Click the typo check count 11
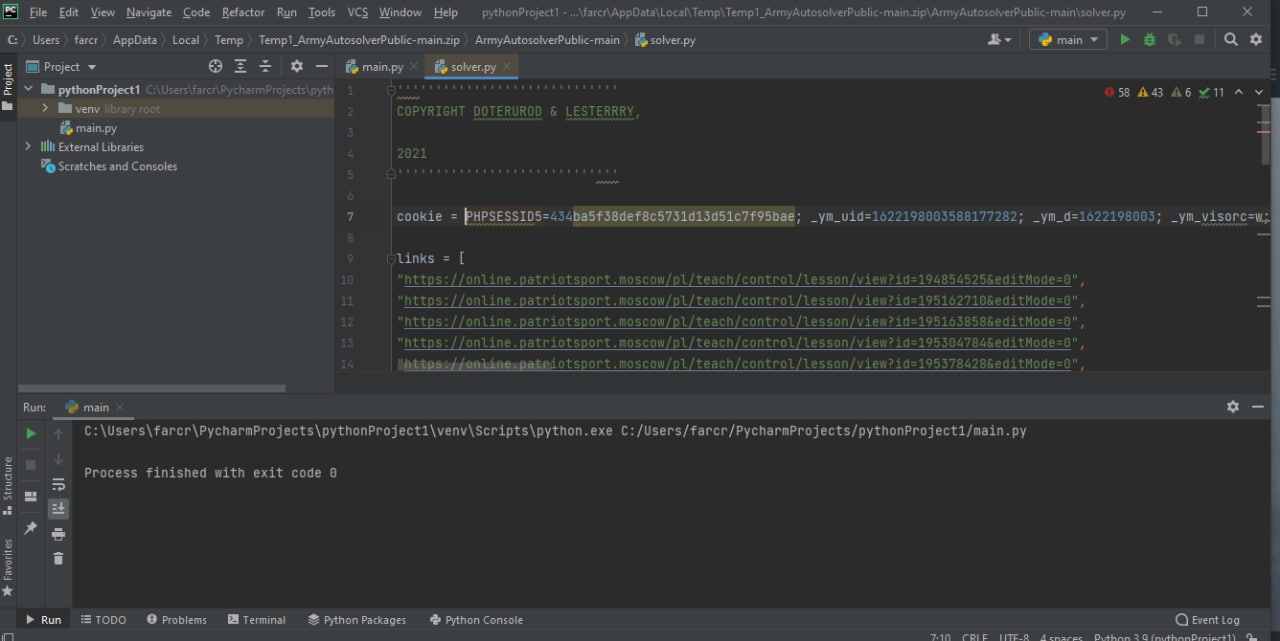This screenshot has width=1280, height=641. tap(1212, 92)
